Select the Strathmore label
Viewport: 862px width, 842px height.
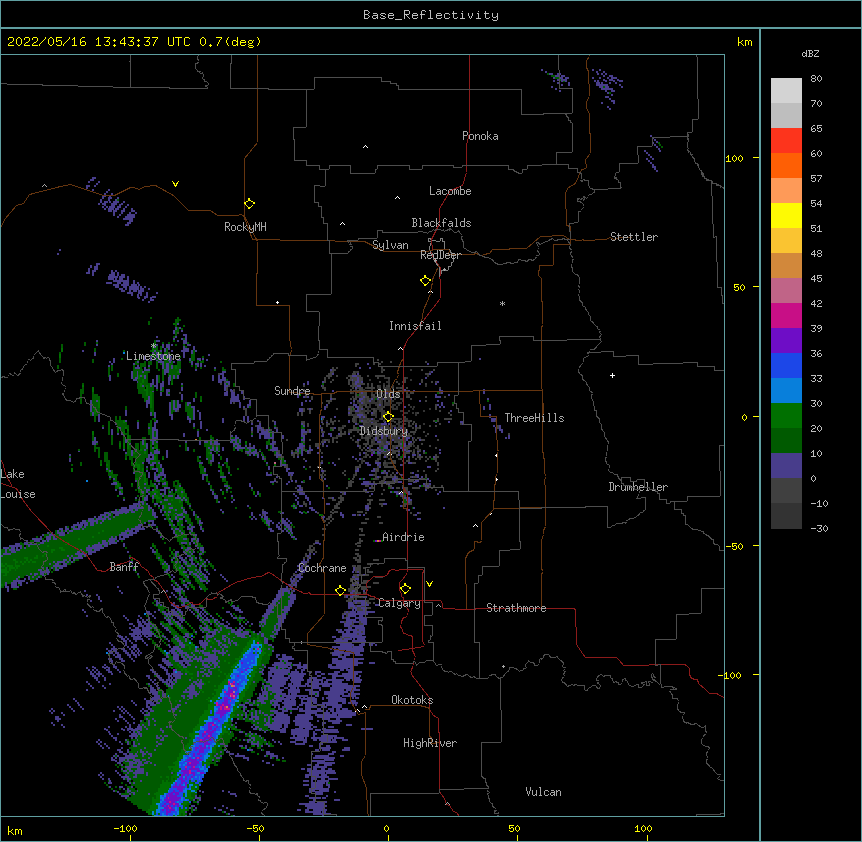coord(516,608)
